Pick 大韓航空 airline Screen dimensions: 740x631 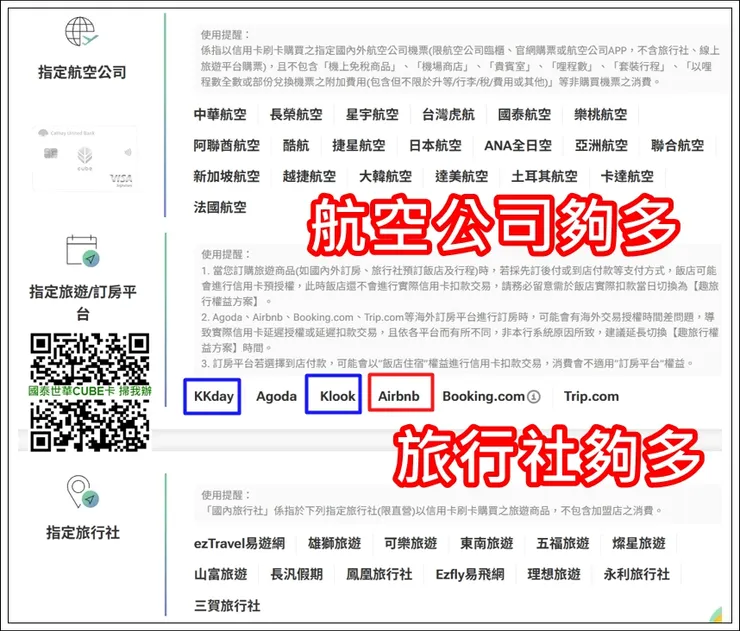pos(386,177)
